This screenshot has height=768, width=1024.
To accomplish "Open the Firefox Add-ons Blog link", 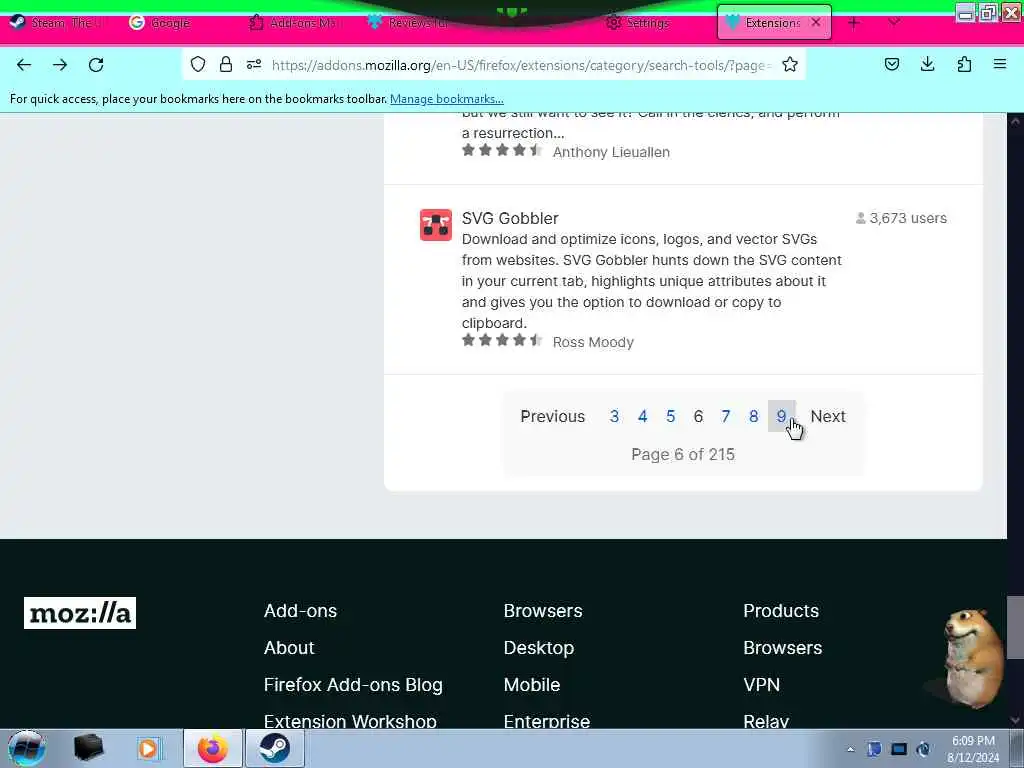I will coord(353,685).
